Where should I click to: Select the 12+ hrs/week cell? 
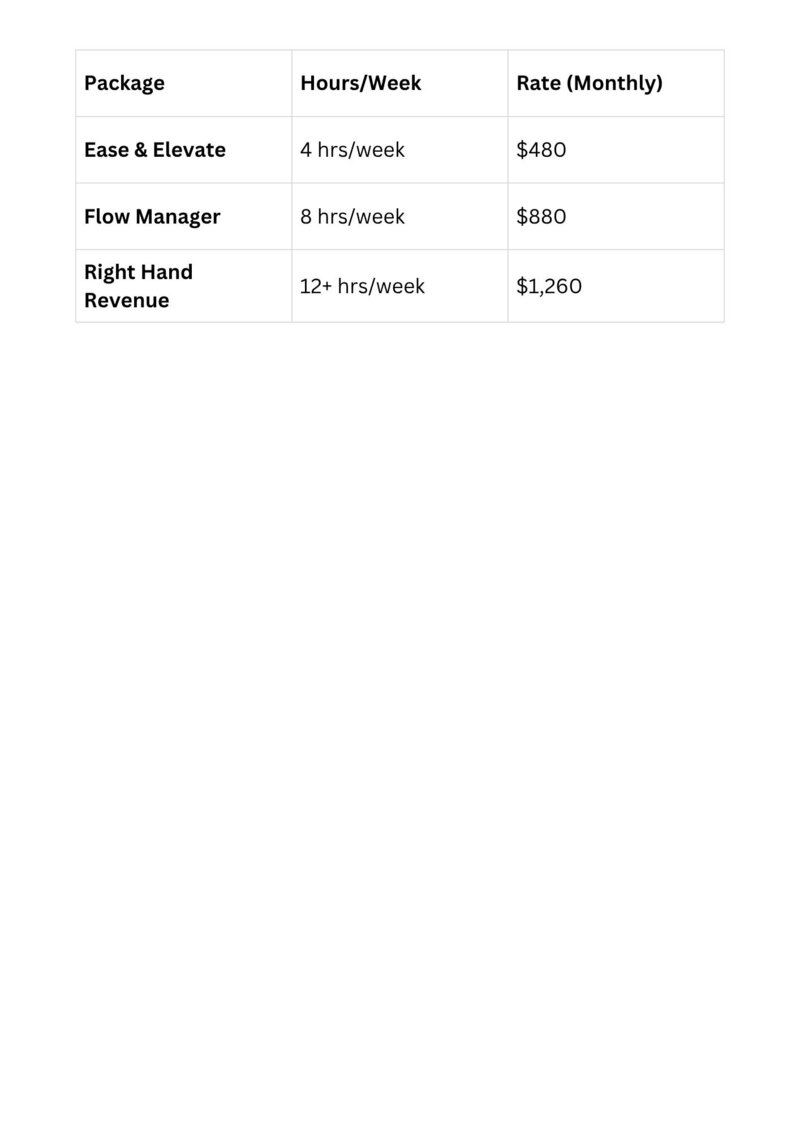point(362,286)
